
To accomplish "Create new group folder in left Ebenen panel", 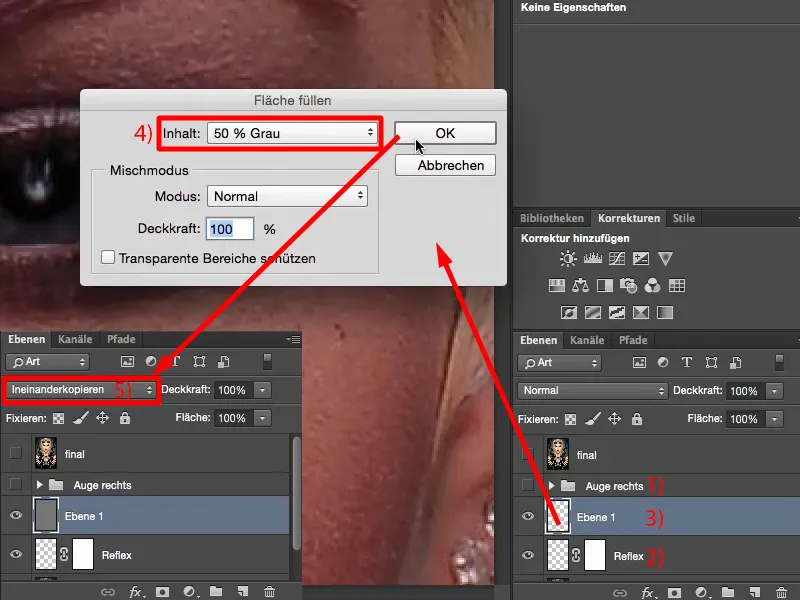I will (216, 591).
